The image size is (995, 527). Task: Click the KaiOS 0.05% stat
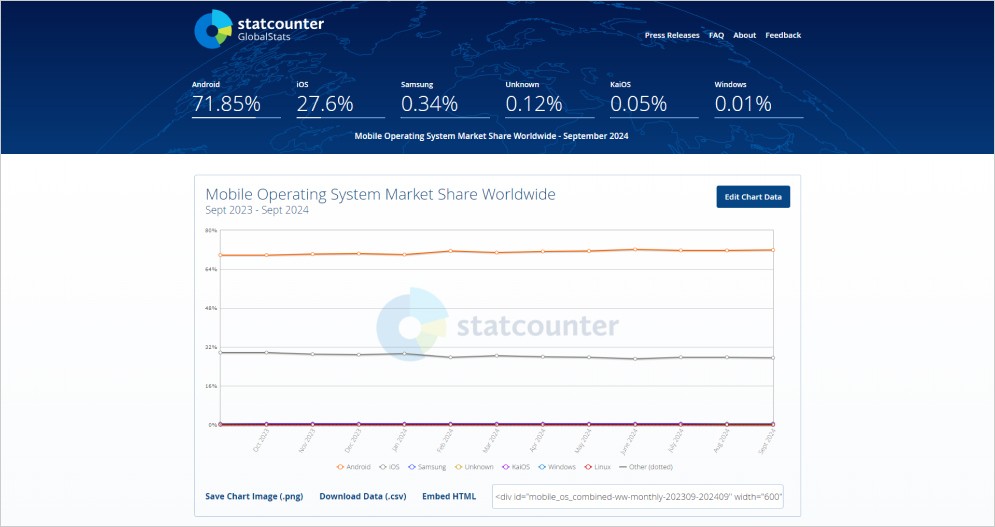tap(654, 98)
